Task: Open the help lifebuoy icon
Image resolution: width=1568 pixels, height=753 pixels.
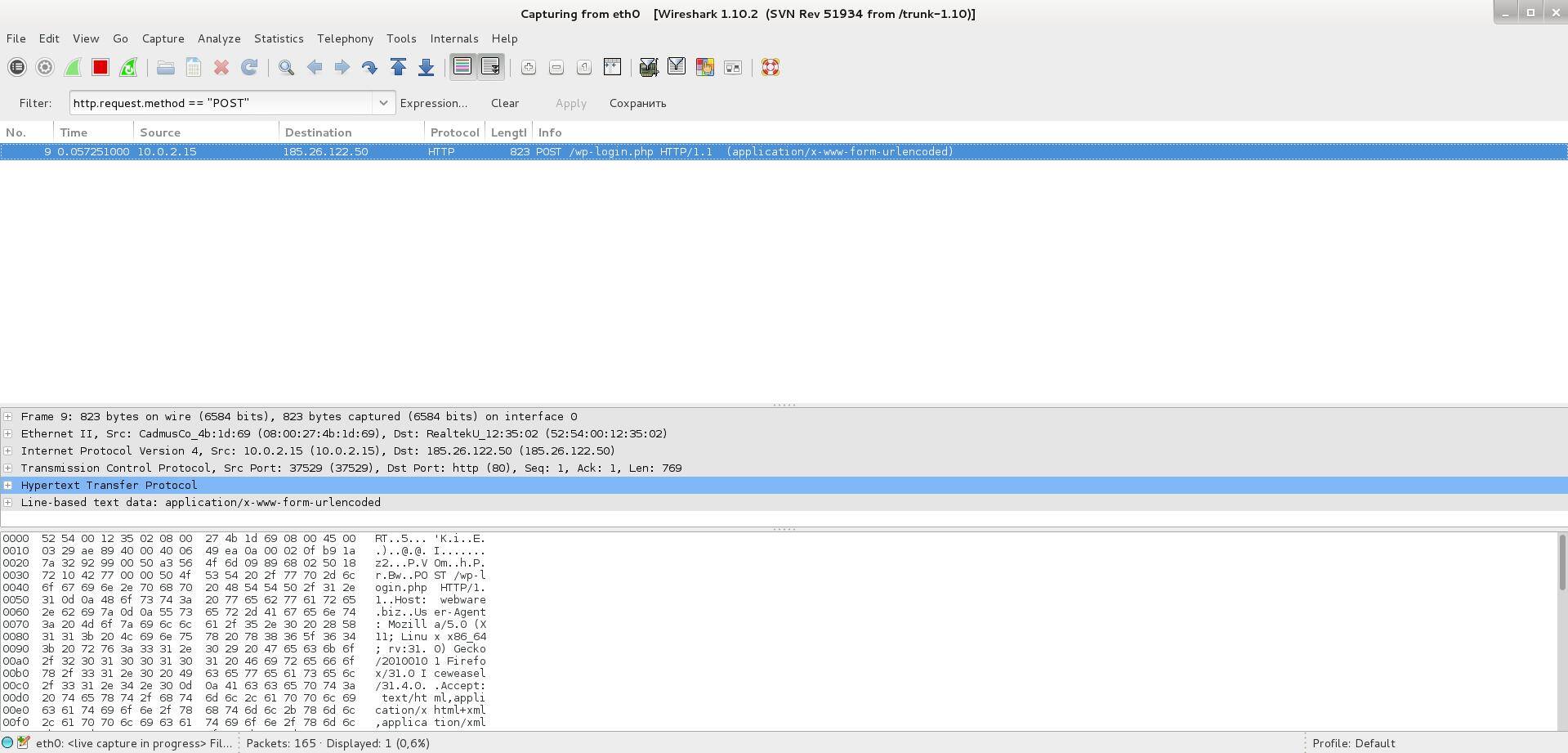Action: tap(770, 68)
